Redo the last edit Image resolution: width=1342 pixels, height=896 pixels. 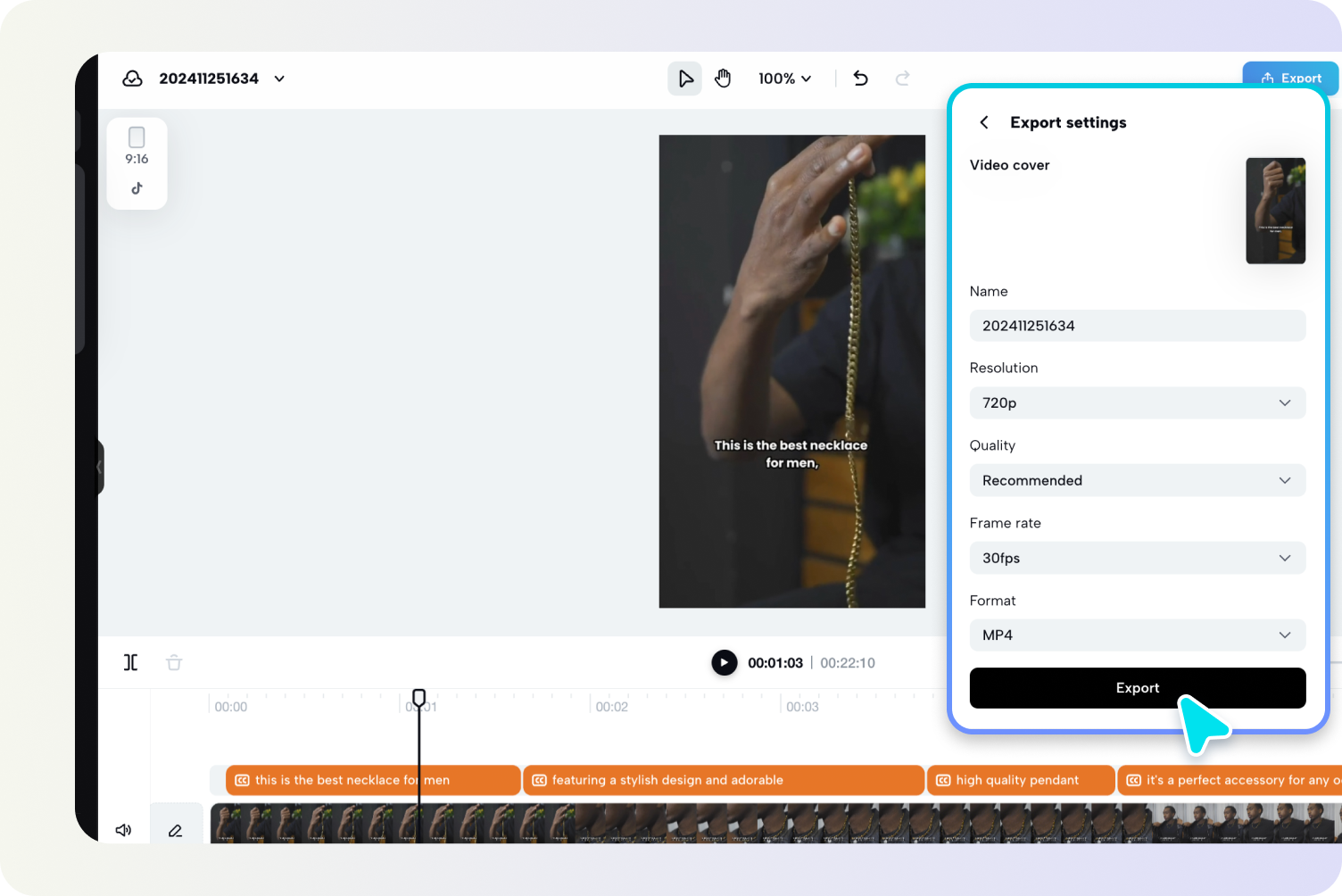pos(902,79)
